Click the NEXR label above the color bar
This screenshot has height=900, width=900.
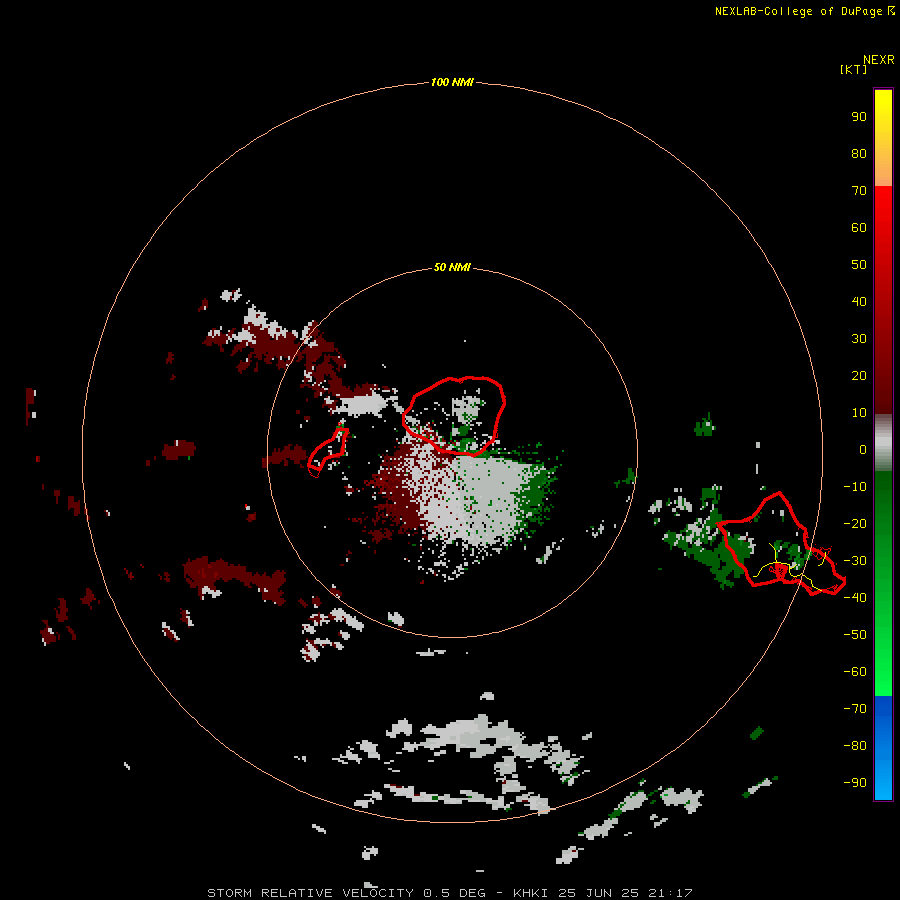click(879, 59)
